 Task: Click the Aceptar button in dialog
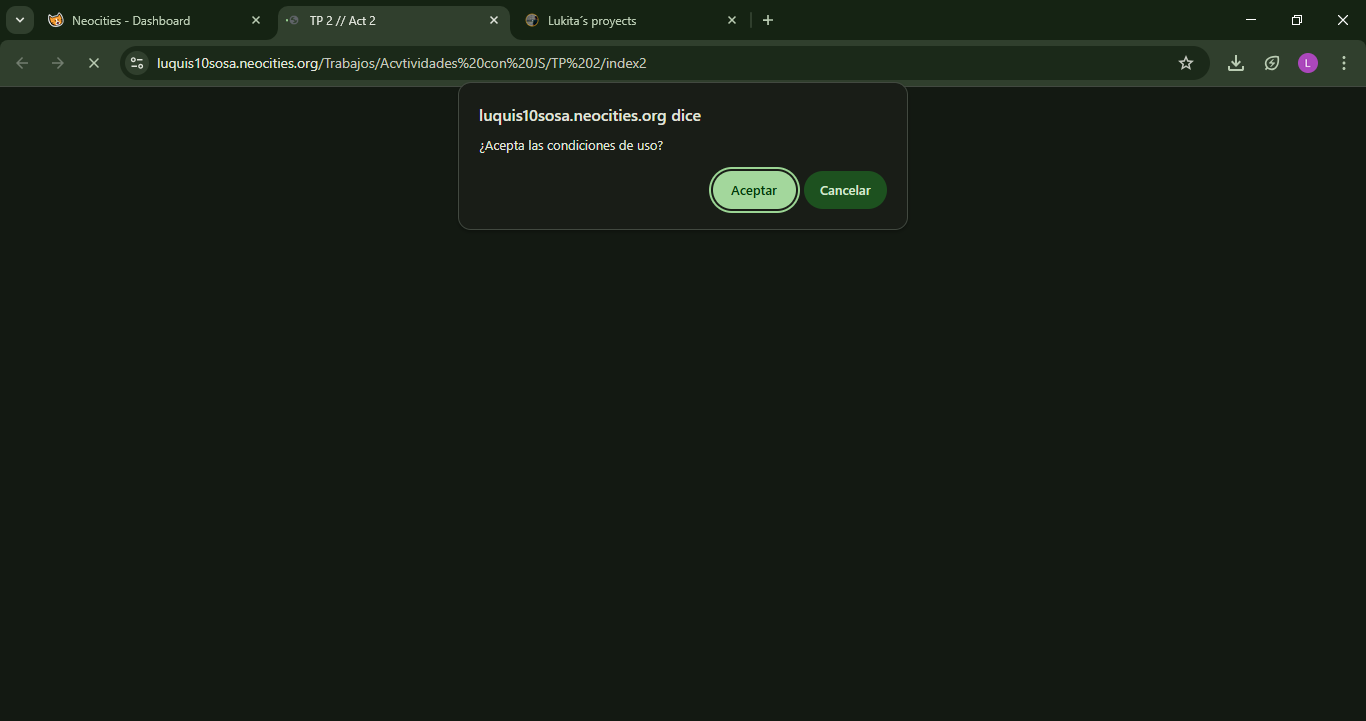pyautogui.click(x=754, y=190)
